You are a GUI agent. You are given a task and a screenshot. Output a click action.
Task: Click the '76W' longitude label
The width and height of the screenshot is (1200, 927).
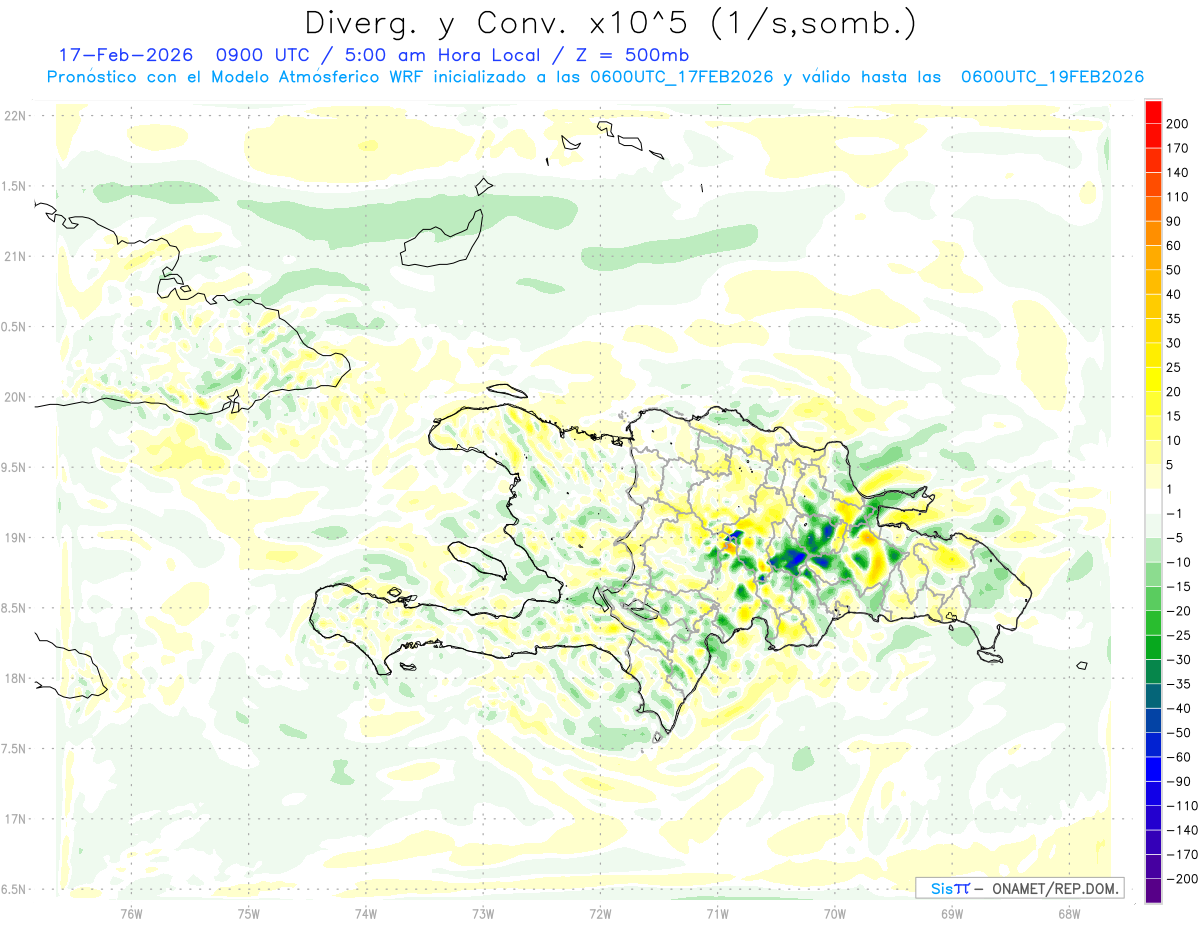click(x=131, y=913)
